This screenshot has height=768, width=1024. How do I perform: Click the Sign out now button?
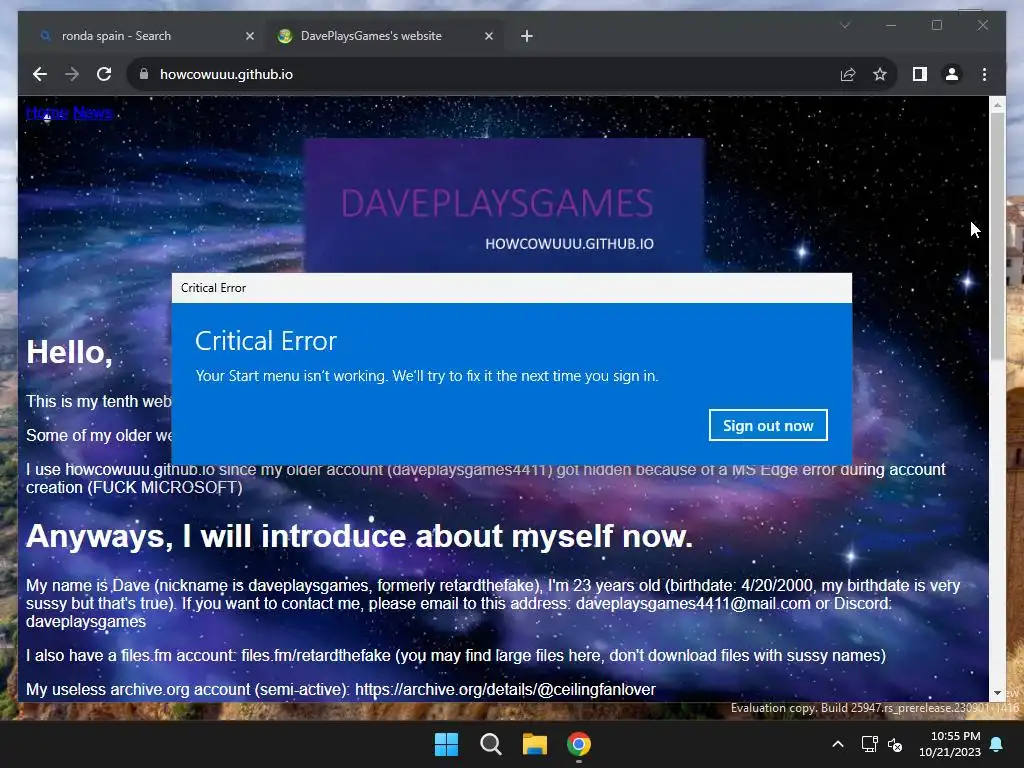pos(768,425)
